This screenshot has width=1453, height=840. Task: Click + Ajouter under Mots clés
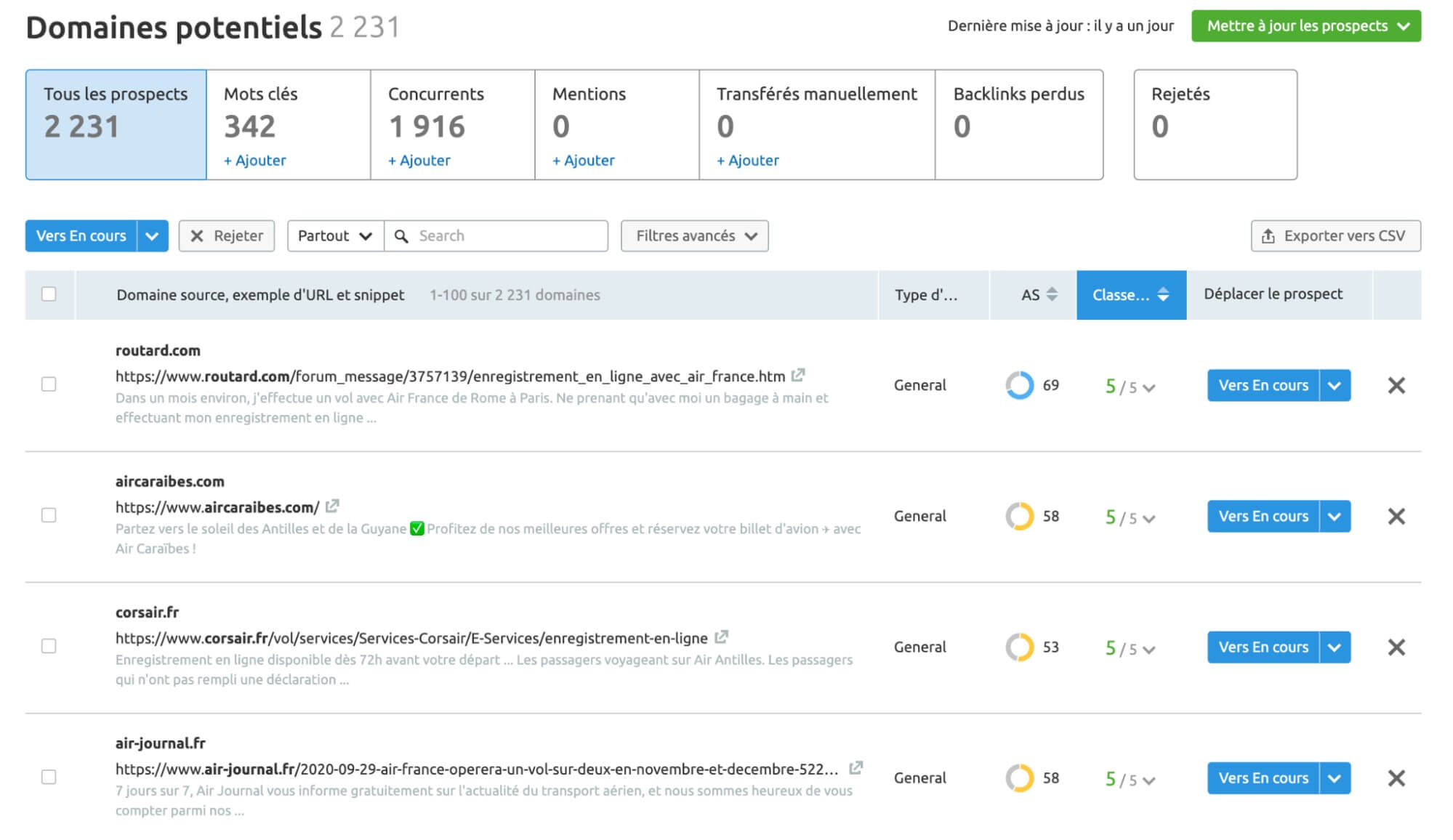[255, 161]
